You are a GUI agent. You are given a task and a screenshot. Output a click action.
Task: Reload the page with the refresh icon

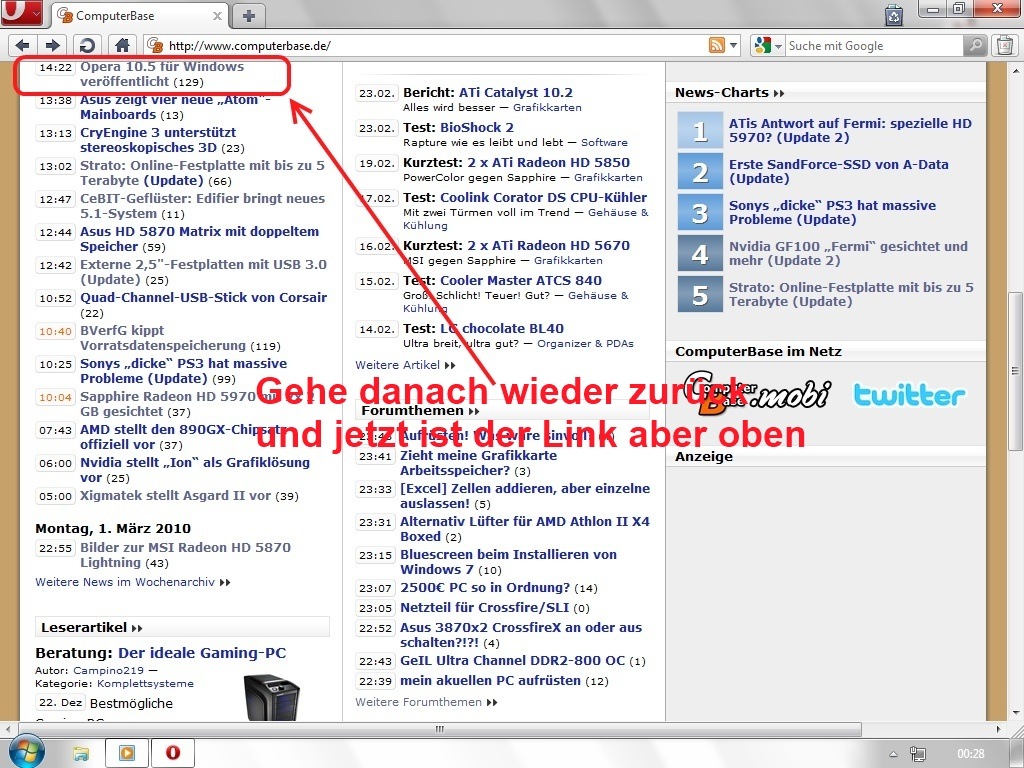87,45
